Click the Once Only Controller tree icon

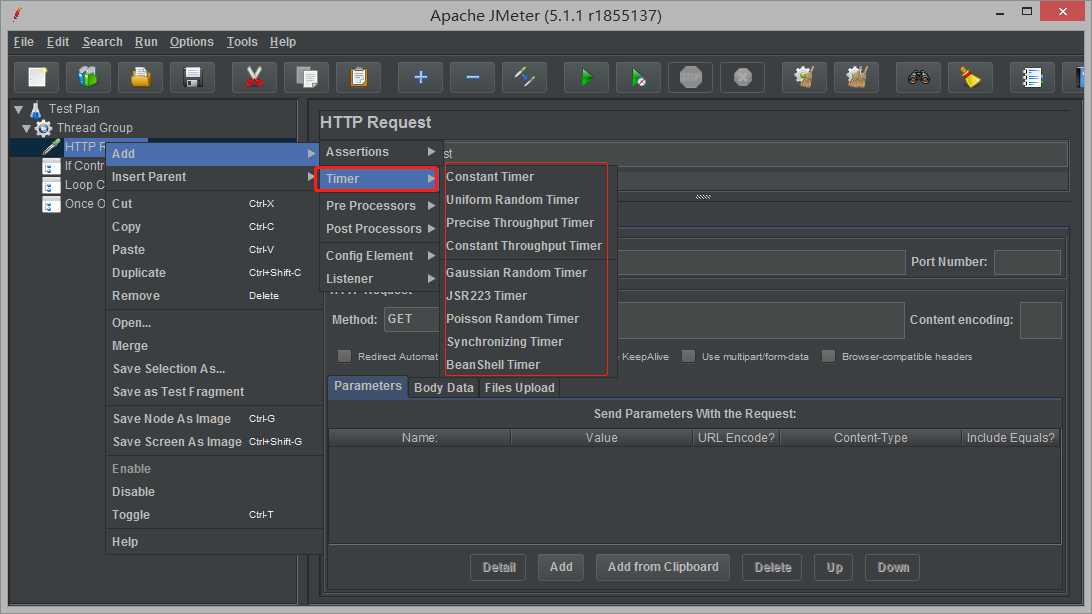coord(51,204)
